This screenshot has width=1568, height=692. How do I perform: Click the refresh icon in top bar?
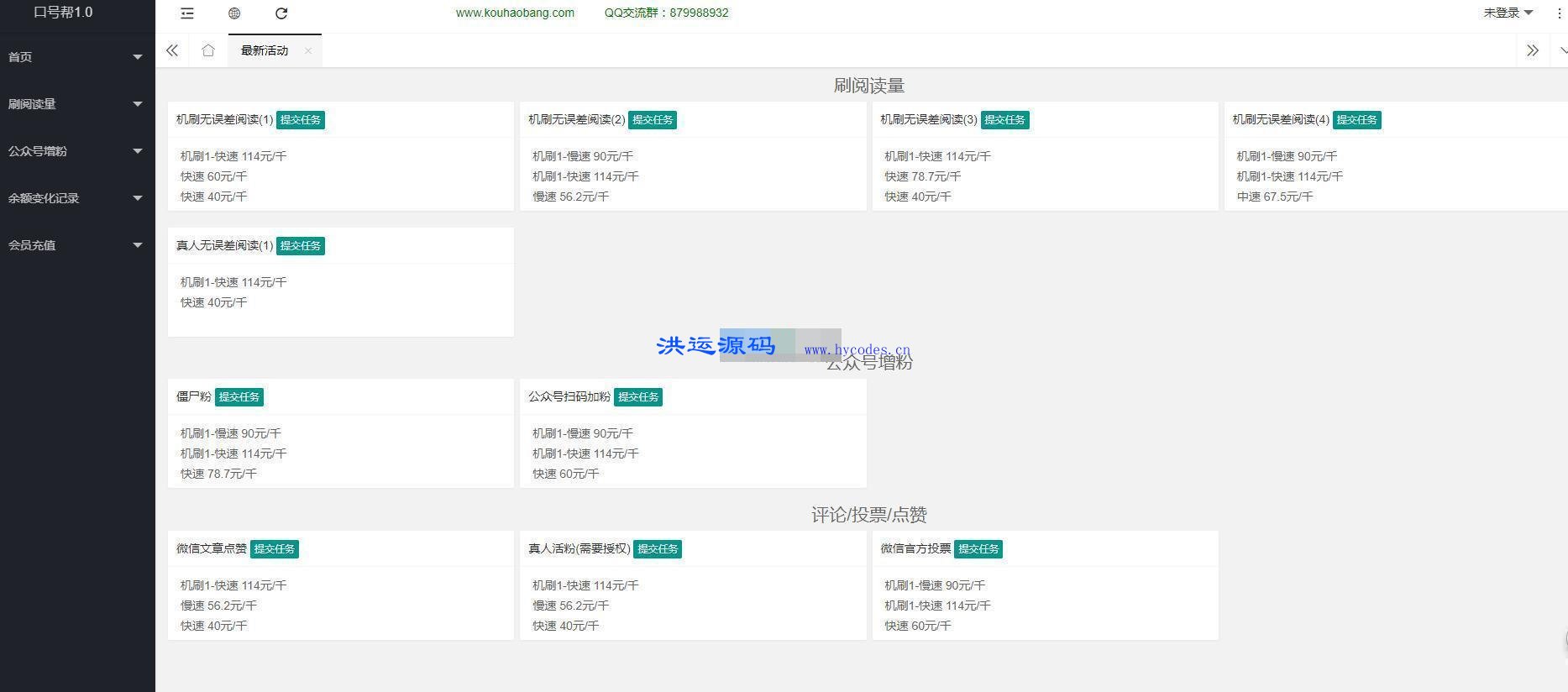coord(281,13)
